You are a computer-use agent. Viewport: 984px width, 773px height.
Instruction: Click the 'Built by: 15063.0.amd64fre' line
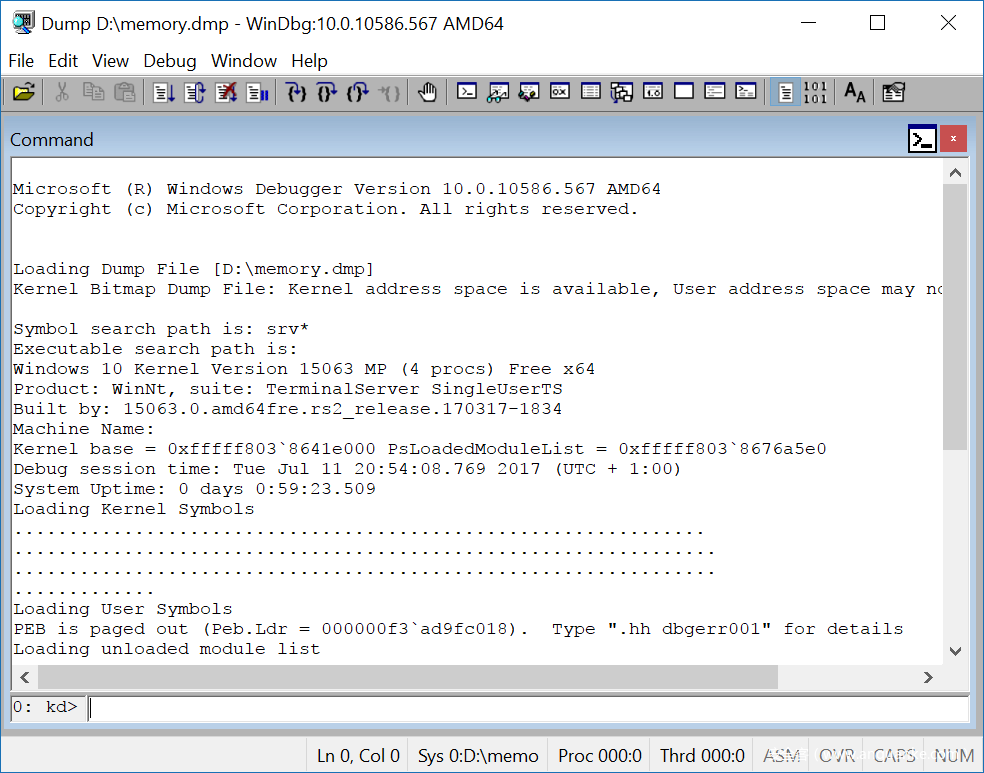point(287,409)
